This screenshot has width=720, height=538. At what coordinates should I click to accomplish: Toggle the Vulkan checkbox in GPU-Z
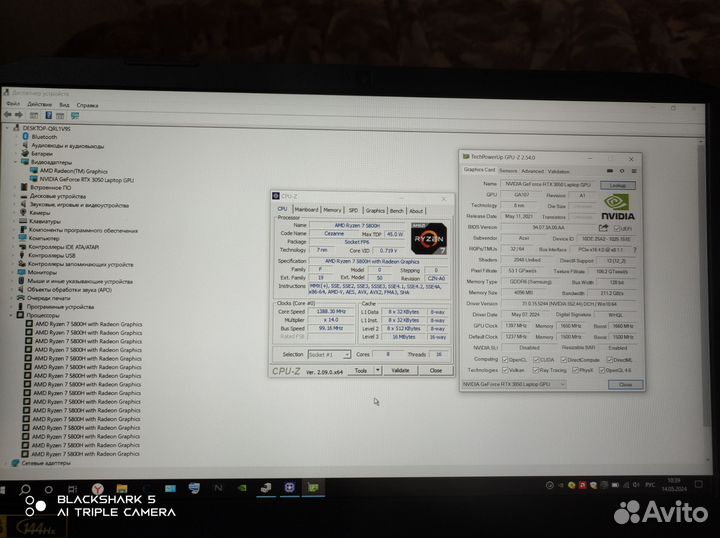[x=505, y=370]
